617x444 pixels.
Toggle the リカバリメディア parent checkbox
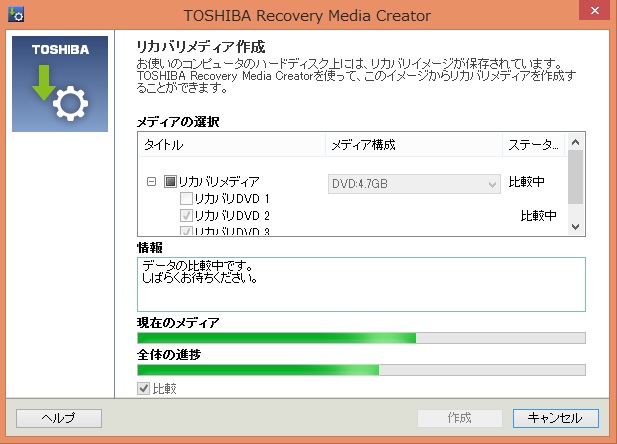[x=170, y=183]
